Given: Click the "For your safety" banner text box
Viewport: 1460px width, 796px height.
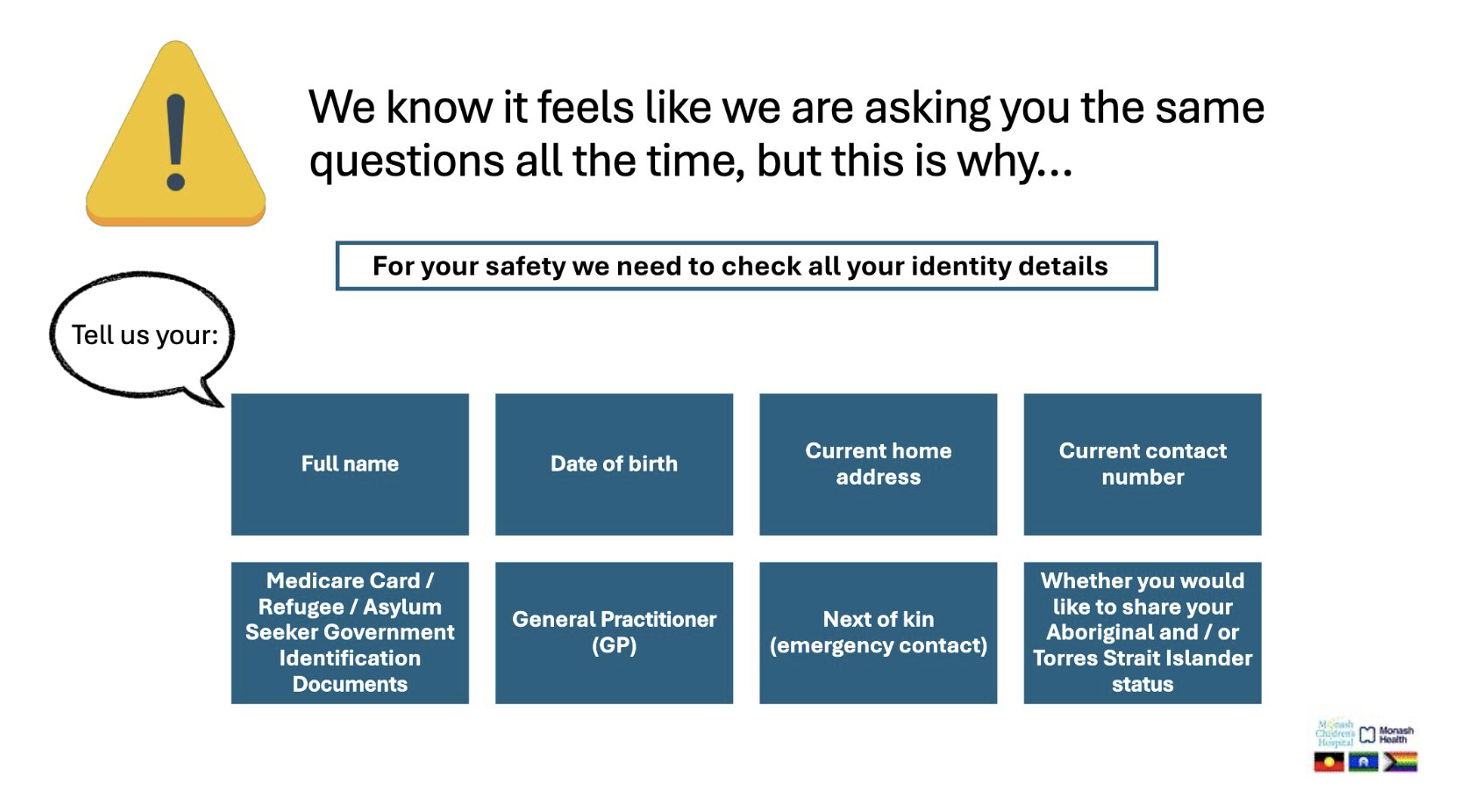Looking at the screenshot, I should tap(746, 266).
